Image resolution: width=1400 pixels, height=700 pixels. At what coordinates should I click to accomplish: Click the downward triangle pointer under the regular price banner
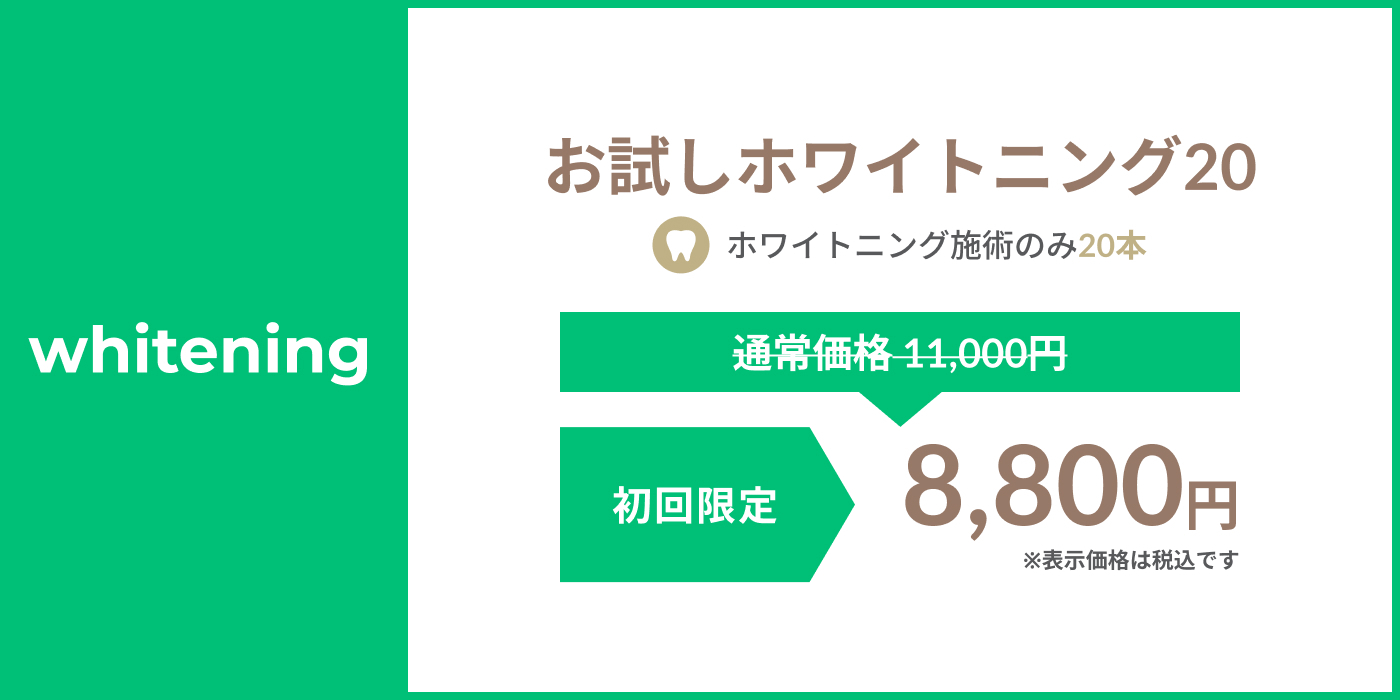click(900, 406)
